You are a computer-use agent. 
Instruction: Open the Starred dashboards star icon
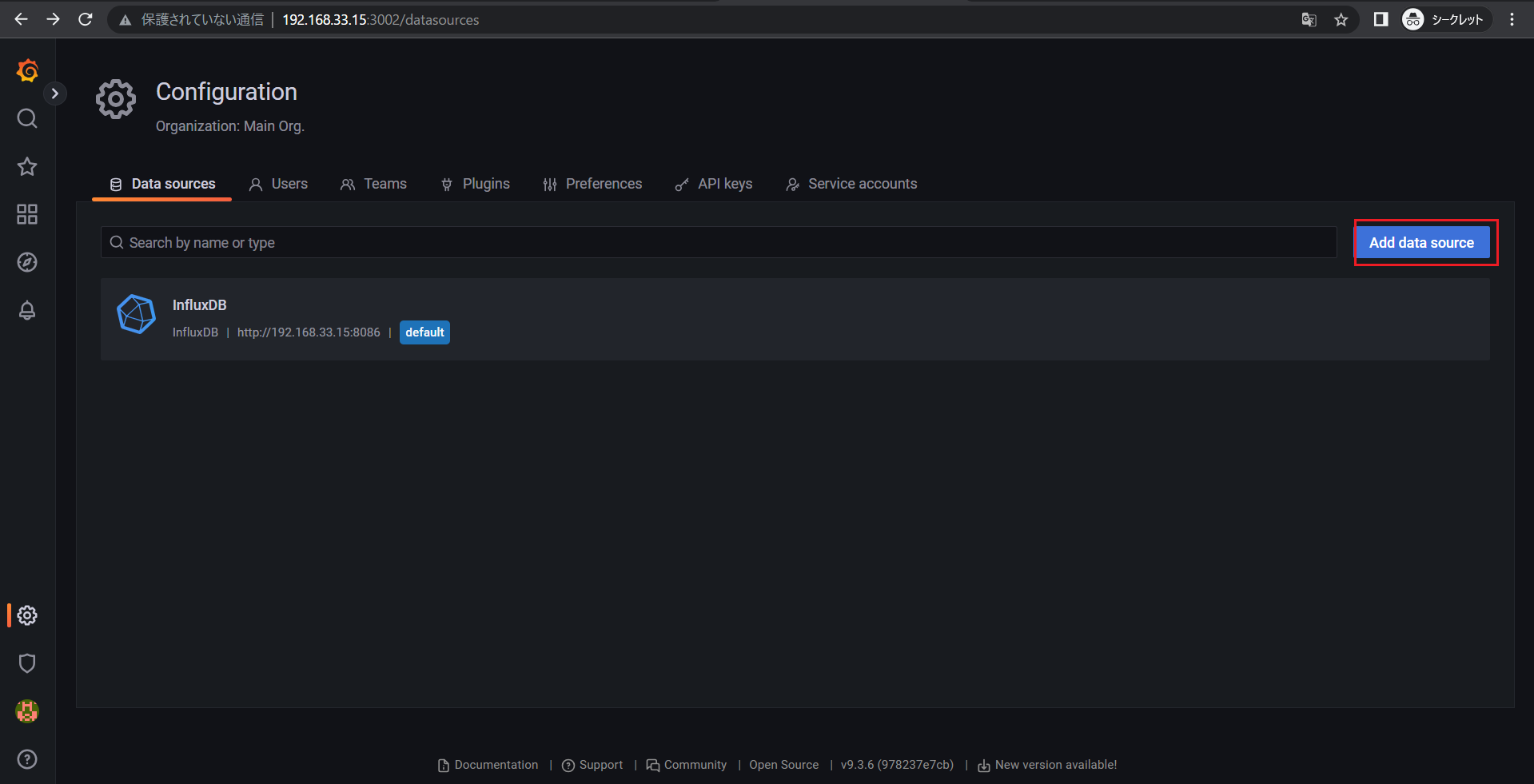(x=27, y=166)
